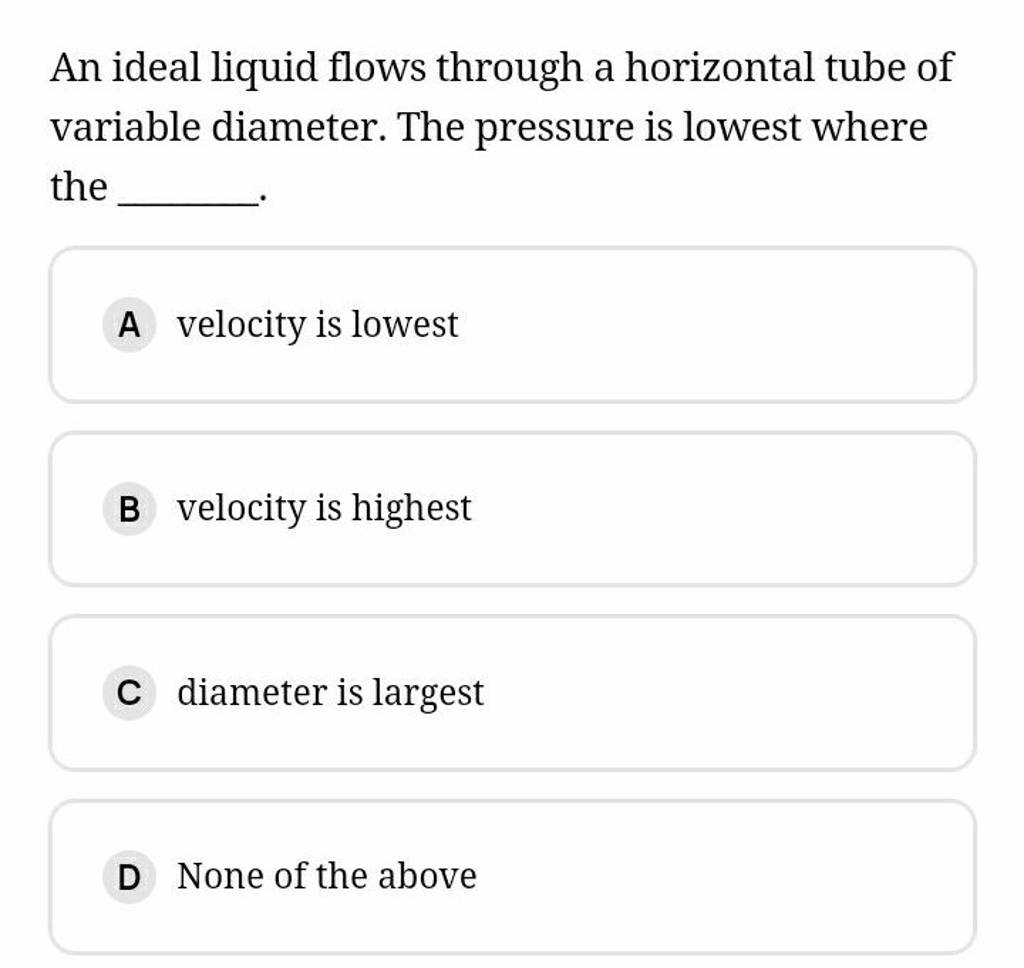Select the 'None of the above' option card
The height and width of the screenshot is (968, 1024).
click(x=512, y=876)
